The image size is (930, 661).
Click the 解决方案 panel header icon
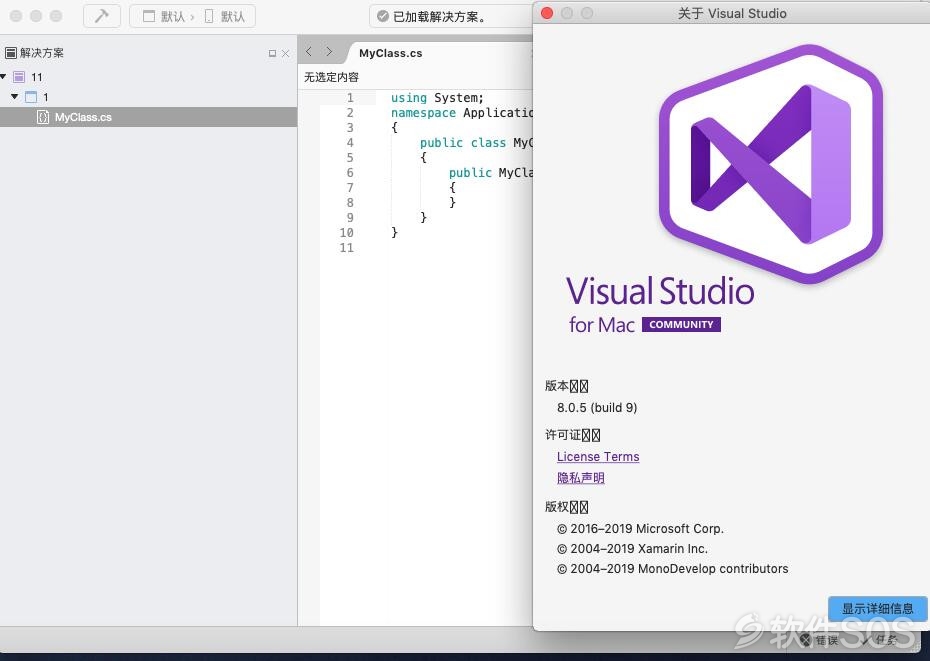(x=10, y=53)
